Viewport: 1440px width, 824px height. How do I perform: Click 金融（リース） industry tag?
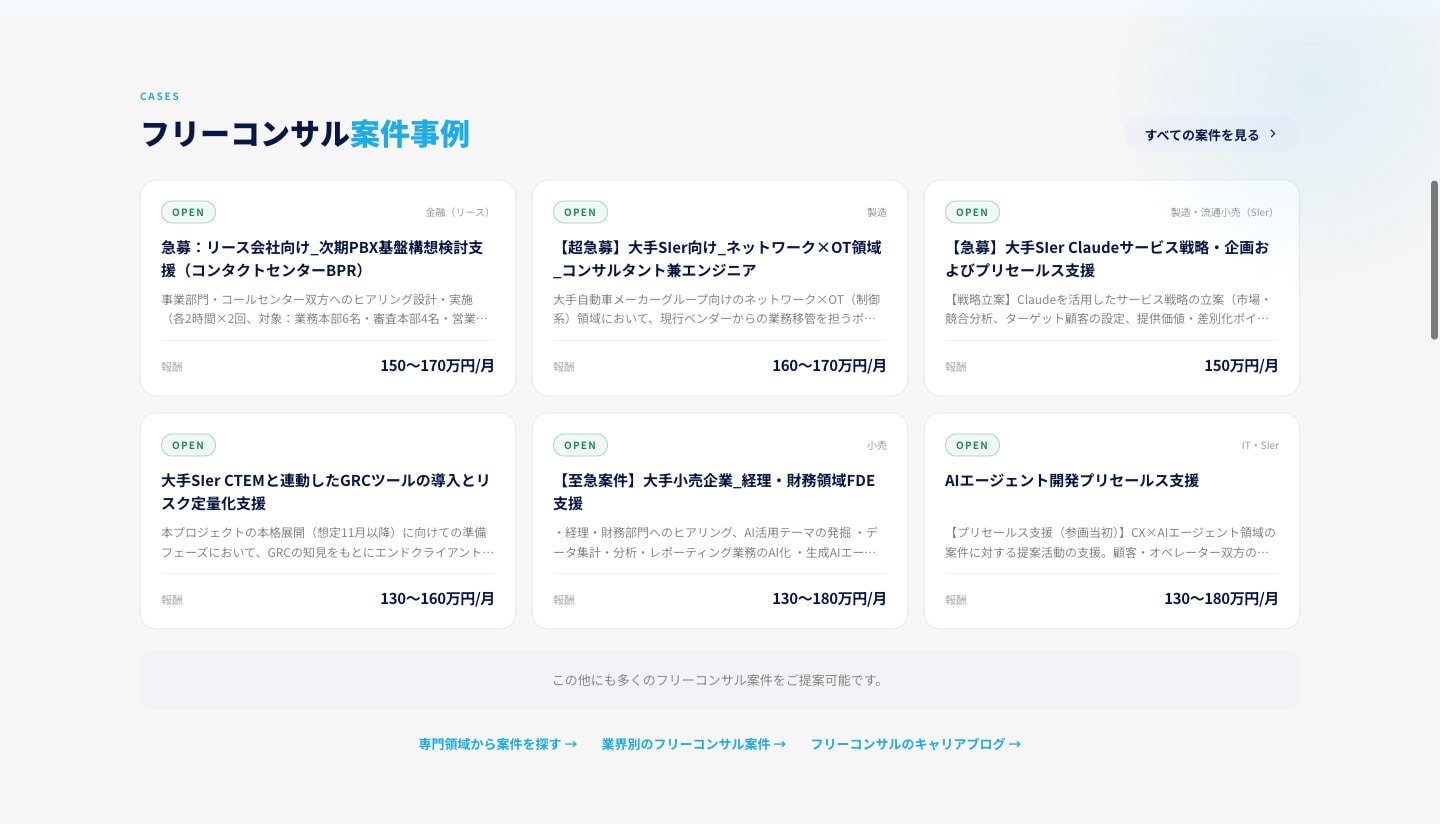[460, 212]
